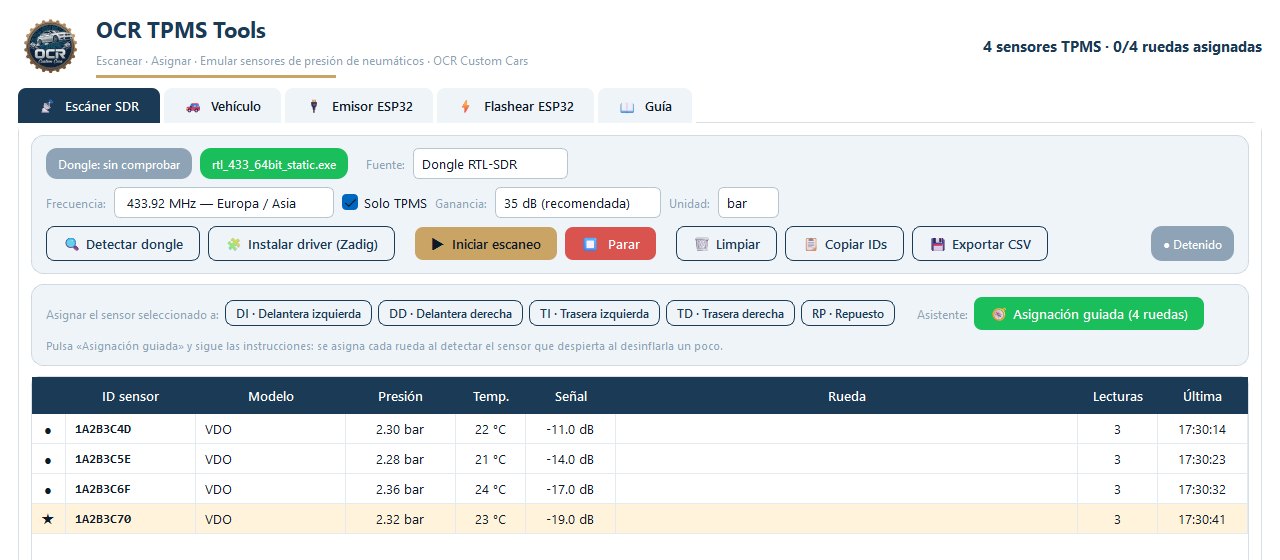Click the play icon on Iniciar escaneo

click(x=437, y=244)
